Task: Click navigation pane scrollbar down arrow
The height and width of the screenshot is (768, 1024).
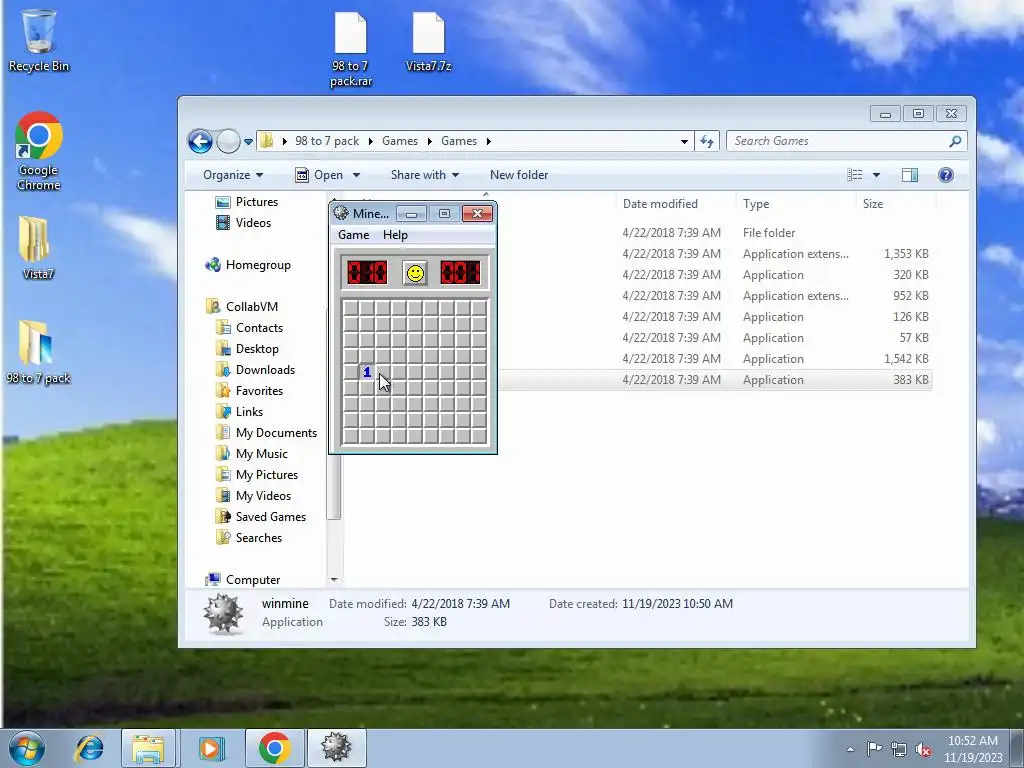Action: [334, 580]
